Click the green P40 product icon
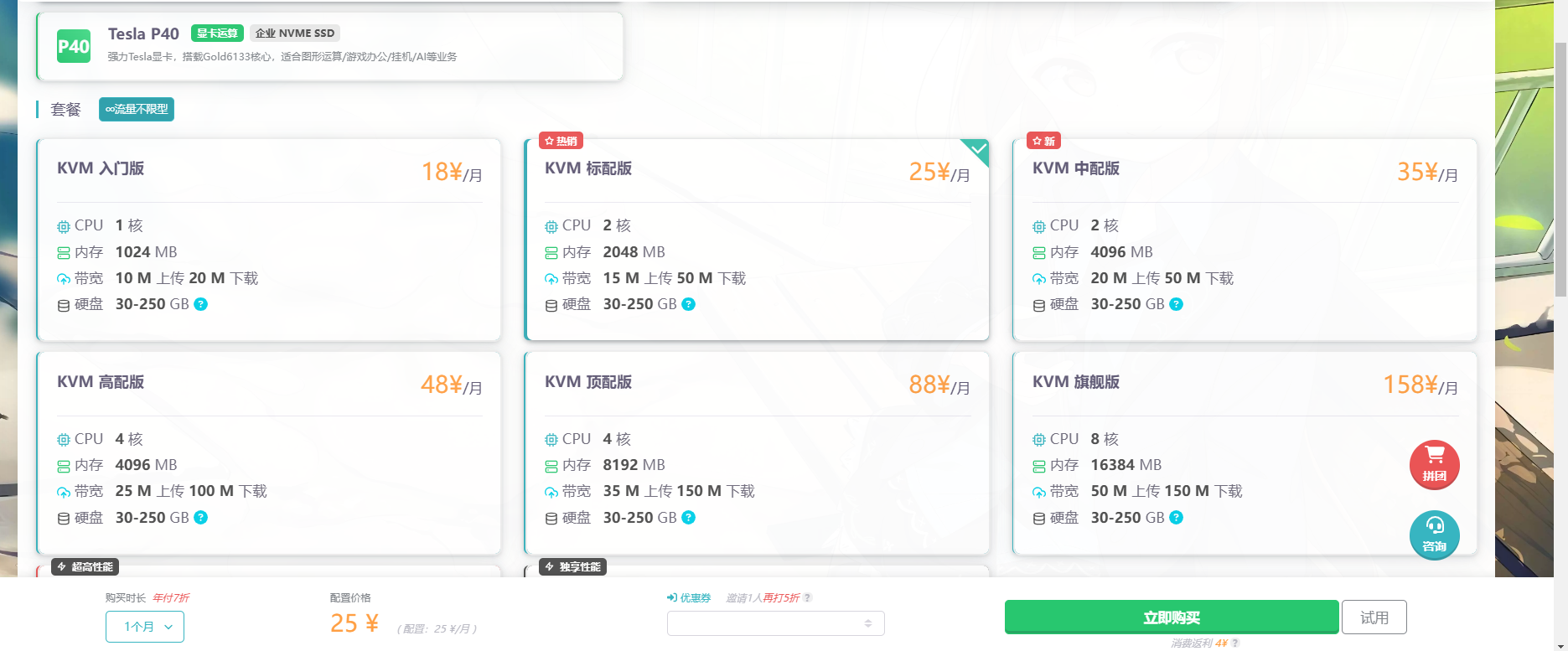 74,47
